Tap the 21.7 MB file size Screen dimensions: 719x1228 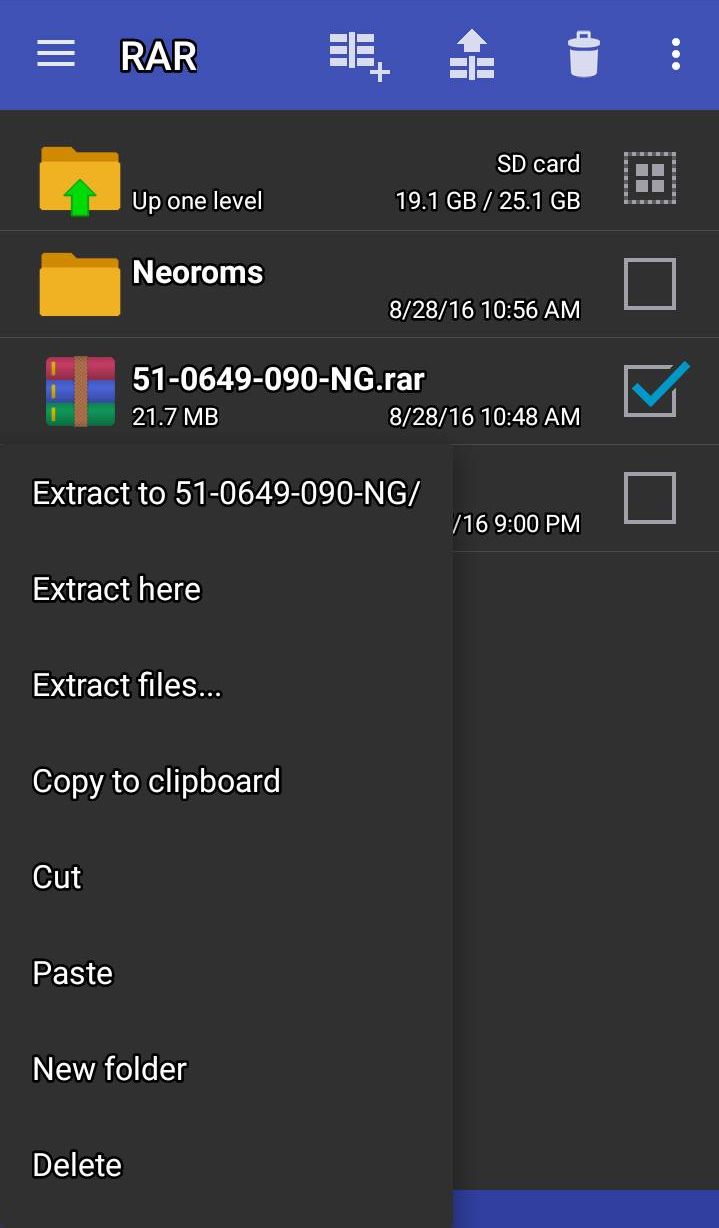(175, 416)
